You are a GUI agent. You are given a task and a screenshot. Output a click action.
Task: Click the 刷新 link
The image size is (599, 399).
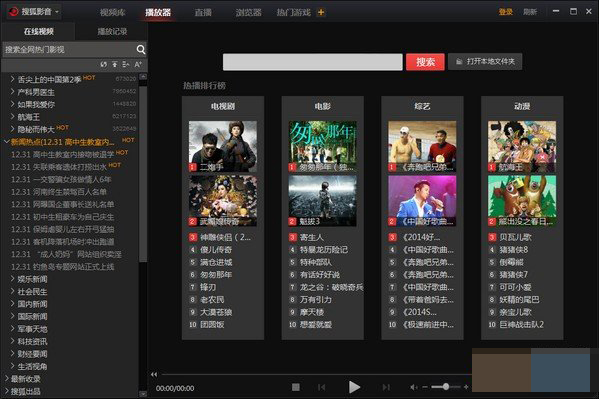(530, 12)
